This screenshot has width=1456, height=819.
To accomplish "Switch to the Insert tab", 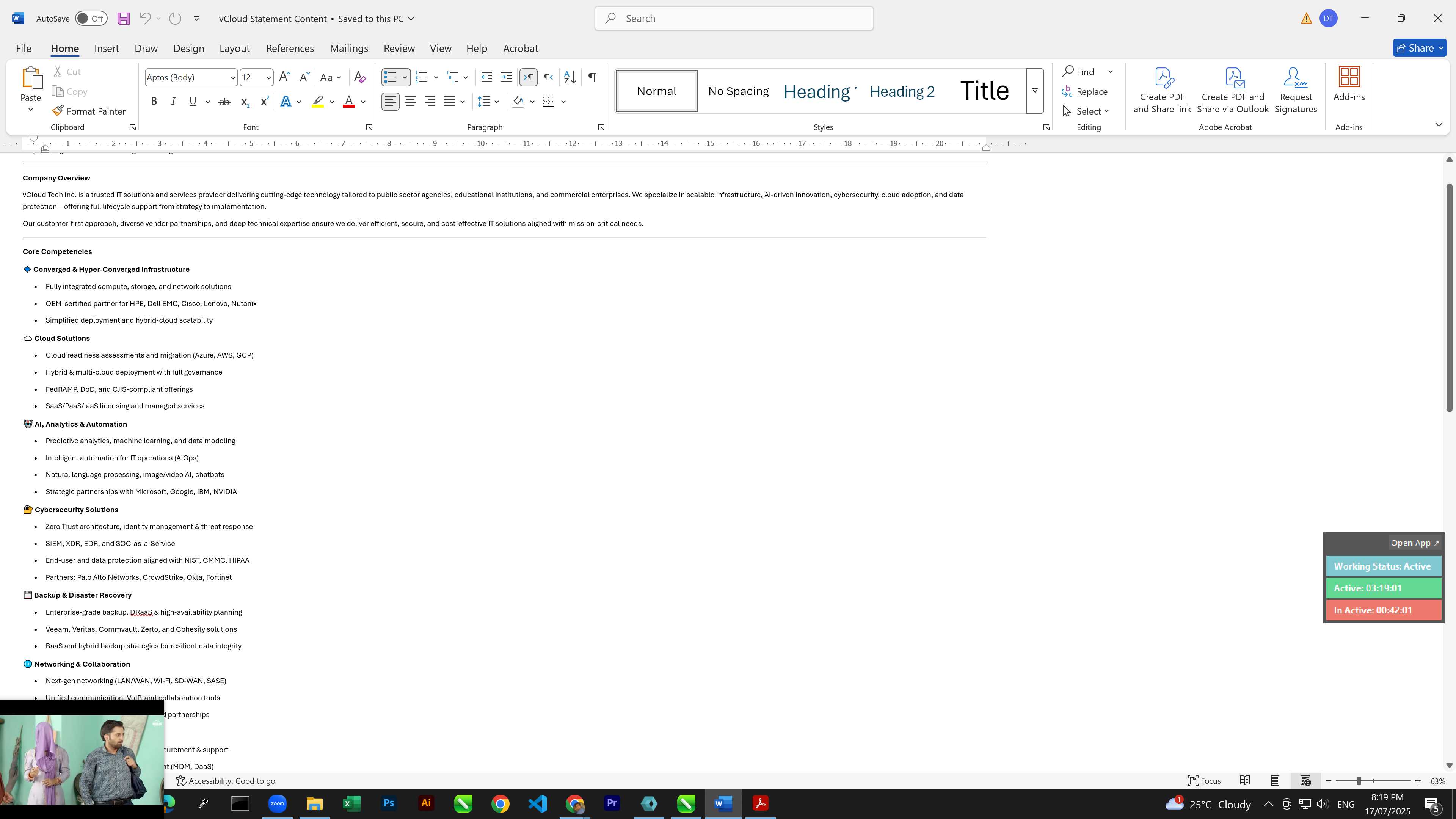I will [106, 49].
